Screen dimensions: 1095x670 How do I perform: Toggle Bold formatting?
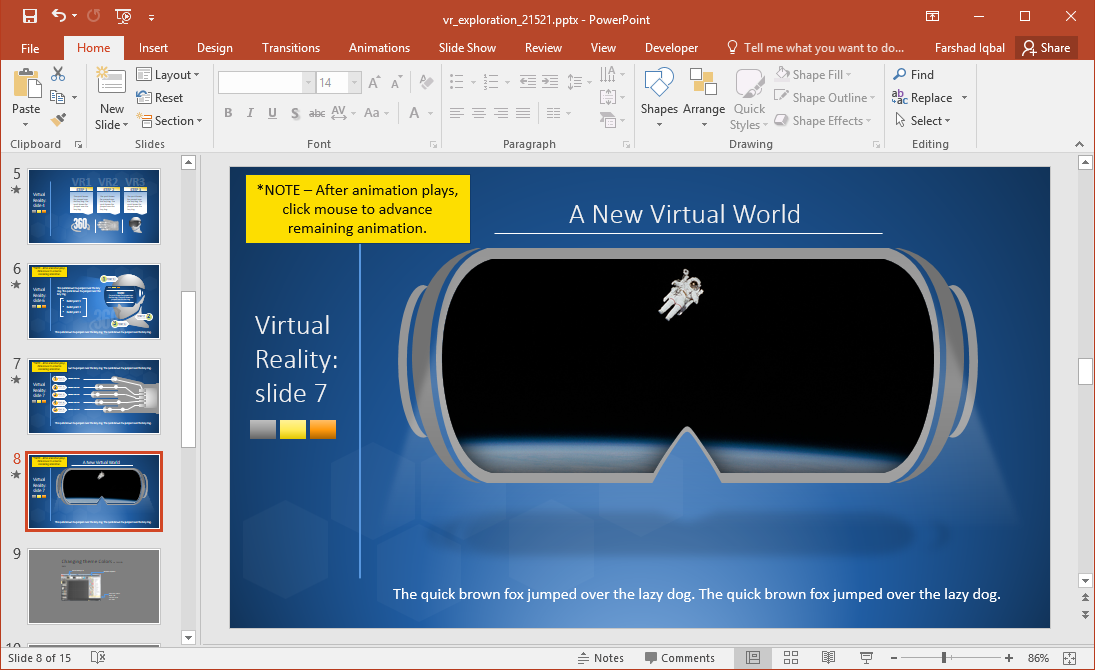tap(228, 113)
